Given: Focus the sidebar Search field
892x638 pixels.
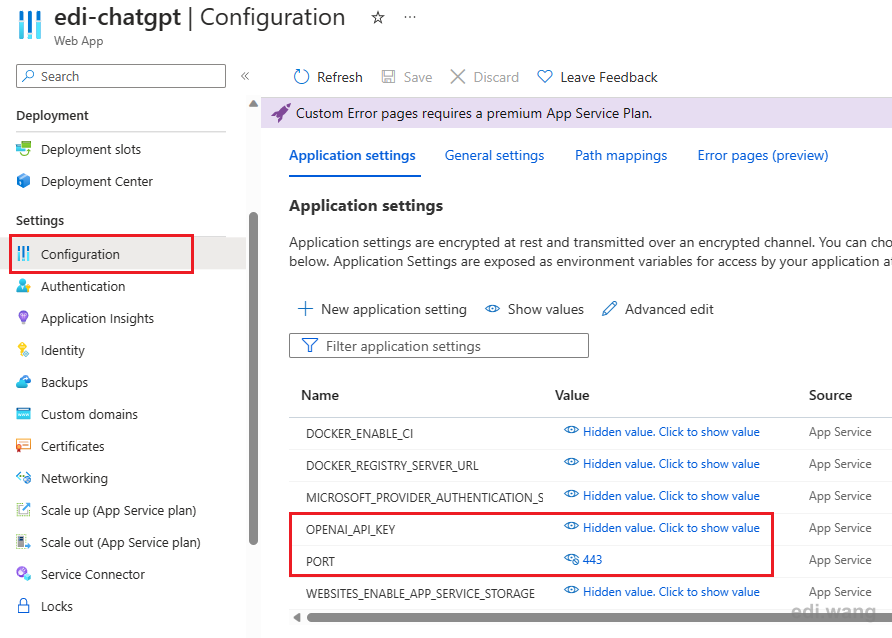Looking at the screenshot, I should [x=121, y=76].
